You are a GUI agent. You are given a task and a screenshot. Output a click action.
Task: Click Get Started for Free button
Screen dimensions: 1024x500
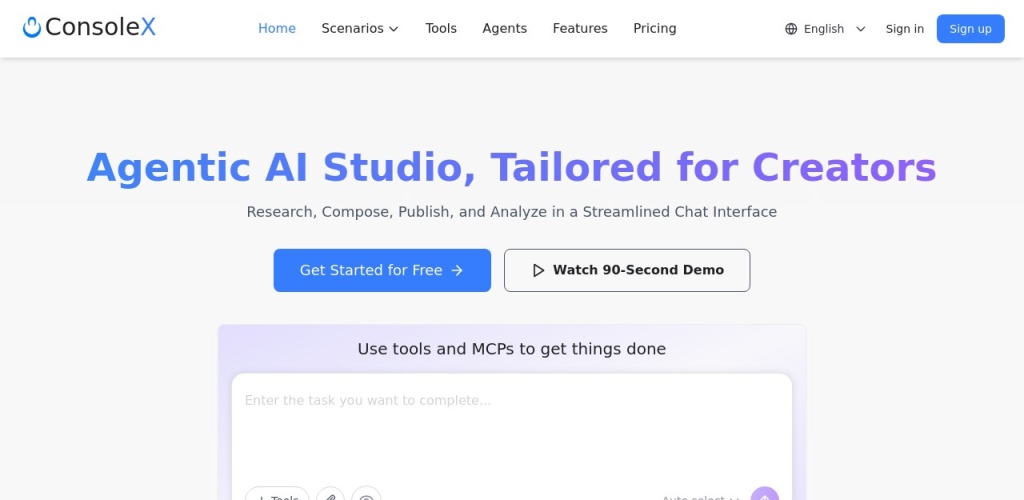382,270
